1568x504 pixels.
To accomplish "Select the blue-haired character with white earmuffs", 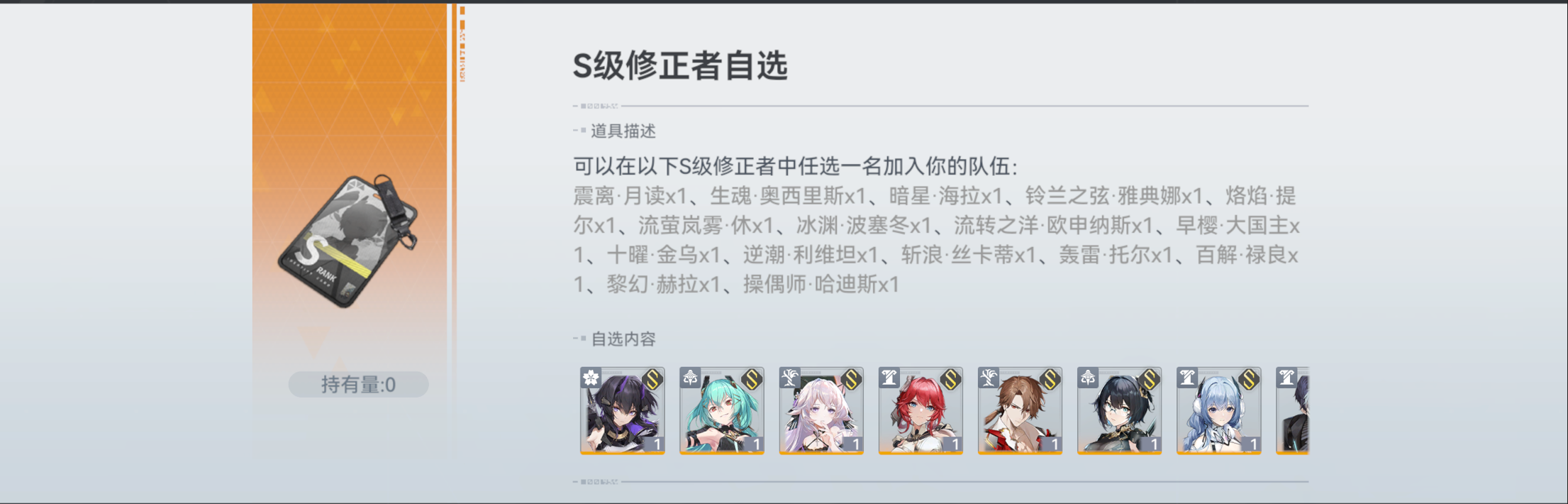I will [1218, 410].
